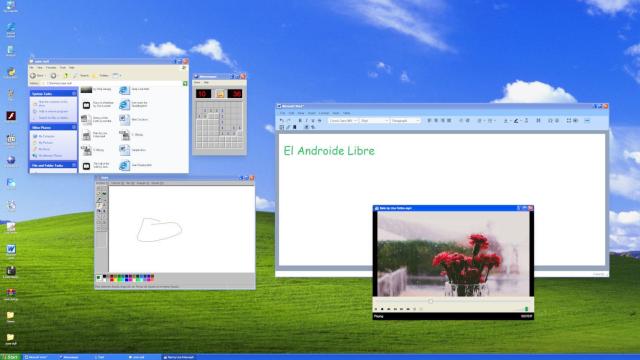The image size is (640, 360).
Task: Click Back button in Explorer window
Action: 37,76
